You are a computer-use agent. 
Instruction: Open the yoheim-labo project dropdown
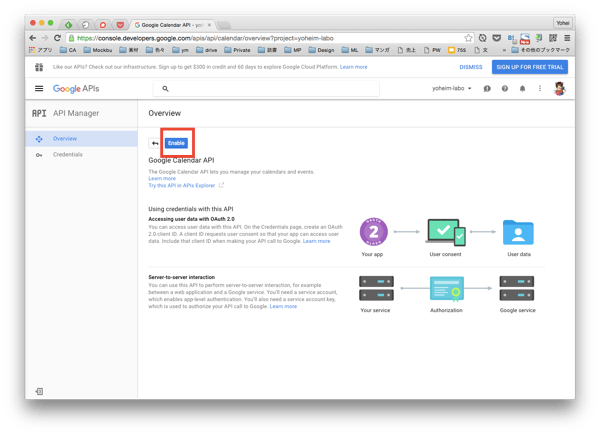[452, 88]
